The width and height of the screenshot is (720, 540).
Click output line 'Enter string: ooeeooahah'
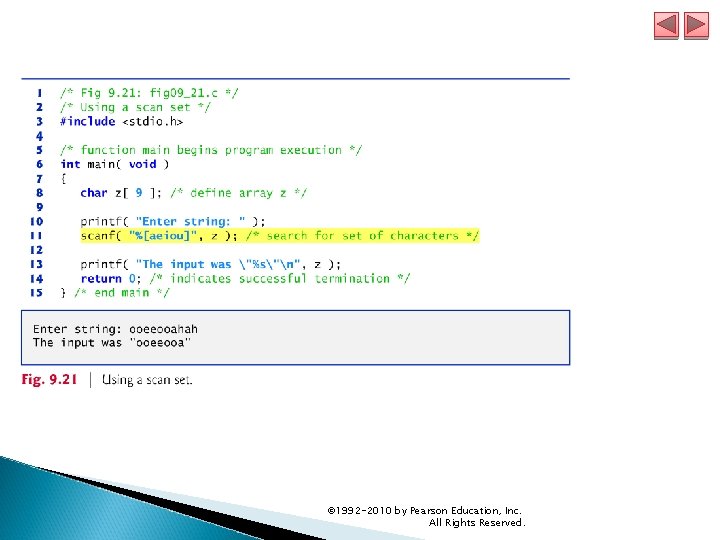click(x=115, y=329)
